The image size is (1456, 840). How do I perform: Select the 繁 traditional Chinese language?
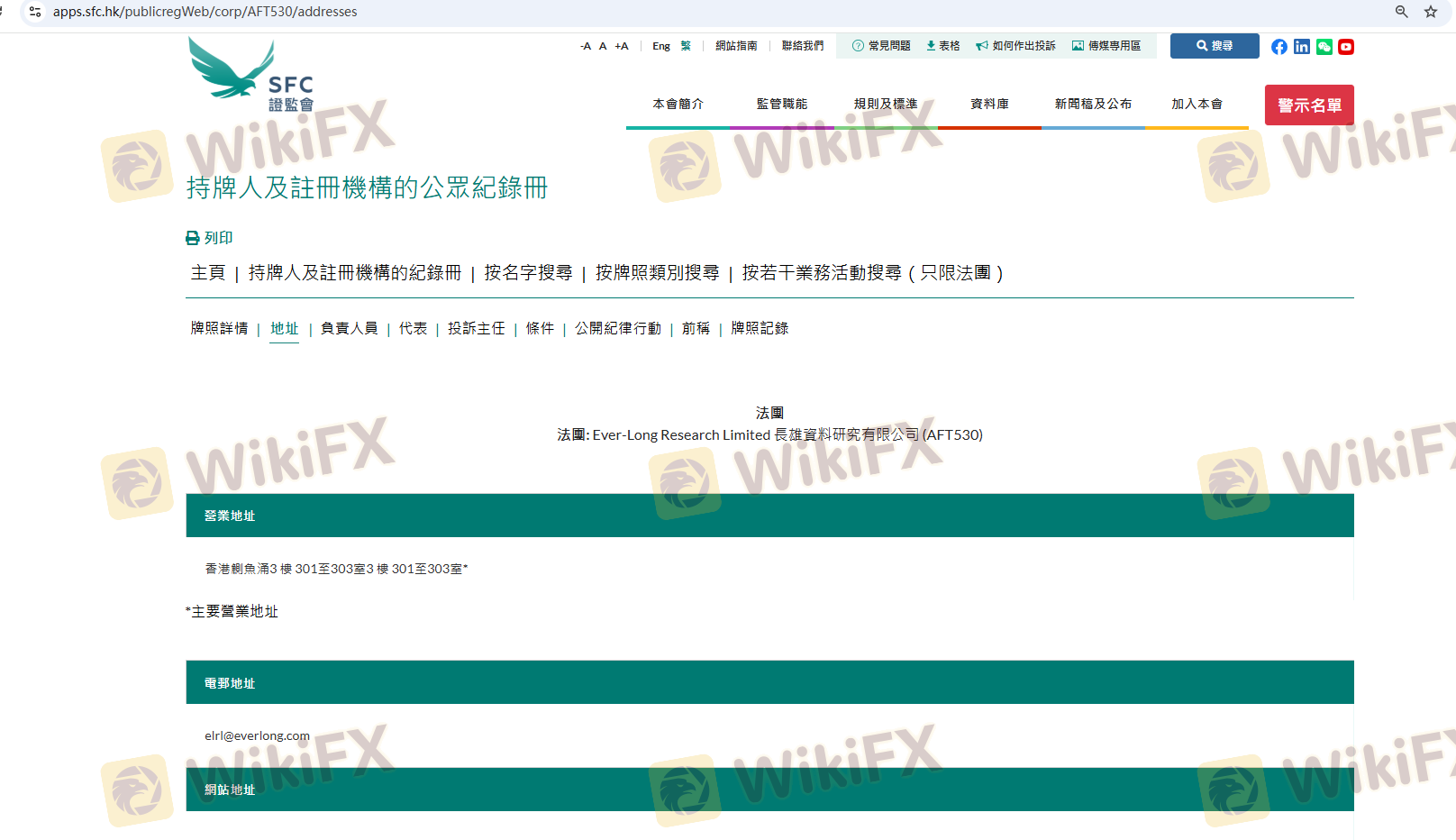(686, 46)
